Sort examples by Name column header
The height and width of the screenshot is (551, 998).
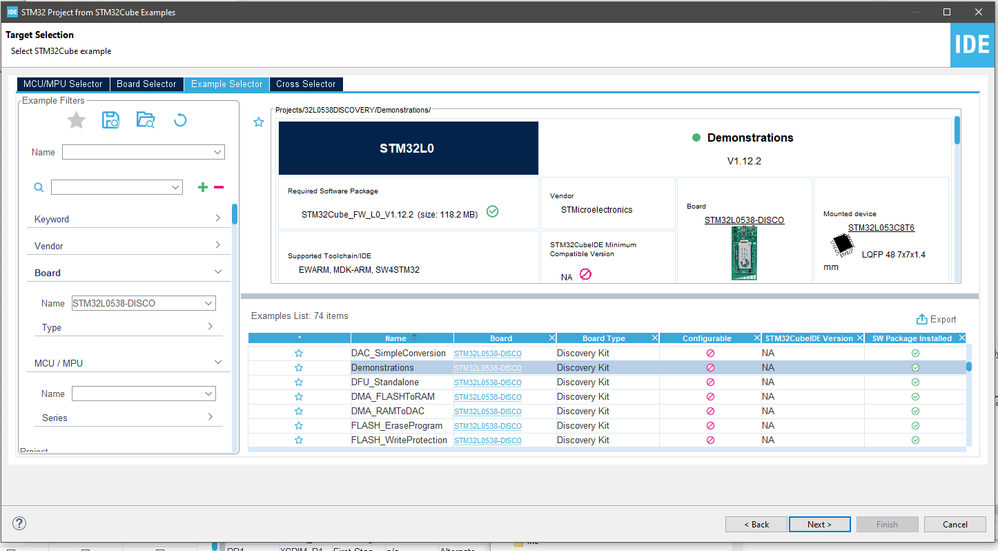(x=402, y=338)
